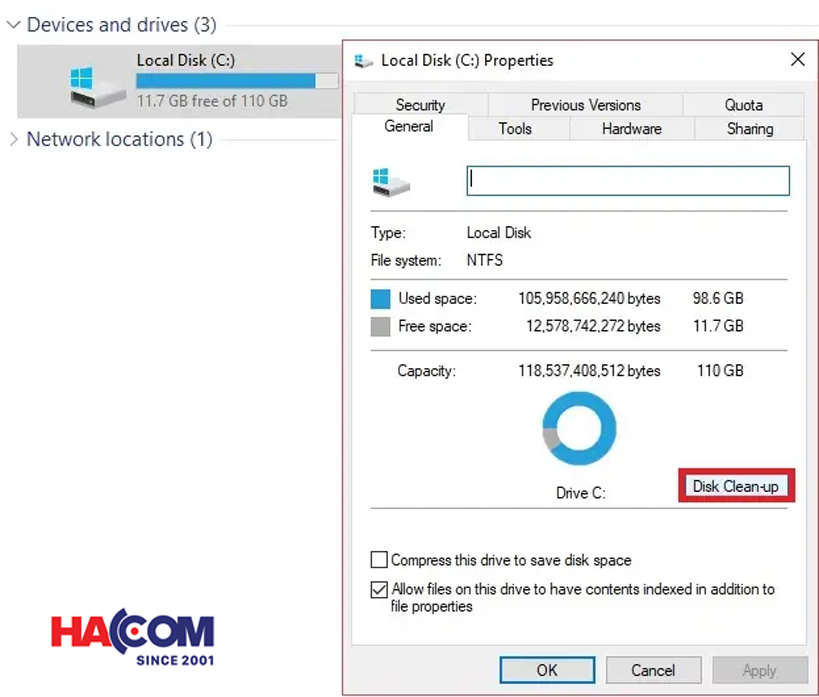Select the Quota tab
The width and height of the screenshot is (819, 697).
(743, 105)
